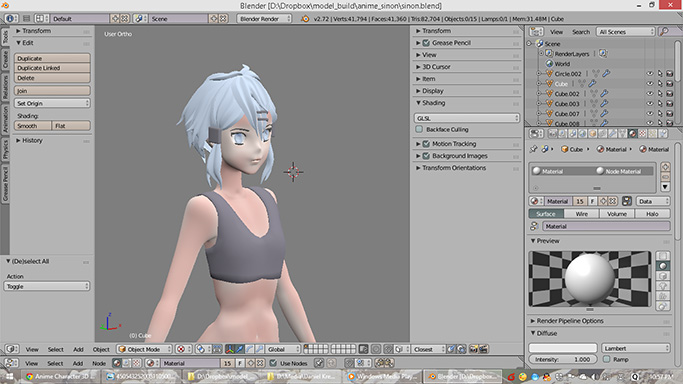
Task: Open the Blender Render engine dropdown
Action: tap(264, 19)
